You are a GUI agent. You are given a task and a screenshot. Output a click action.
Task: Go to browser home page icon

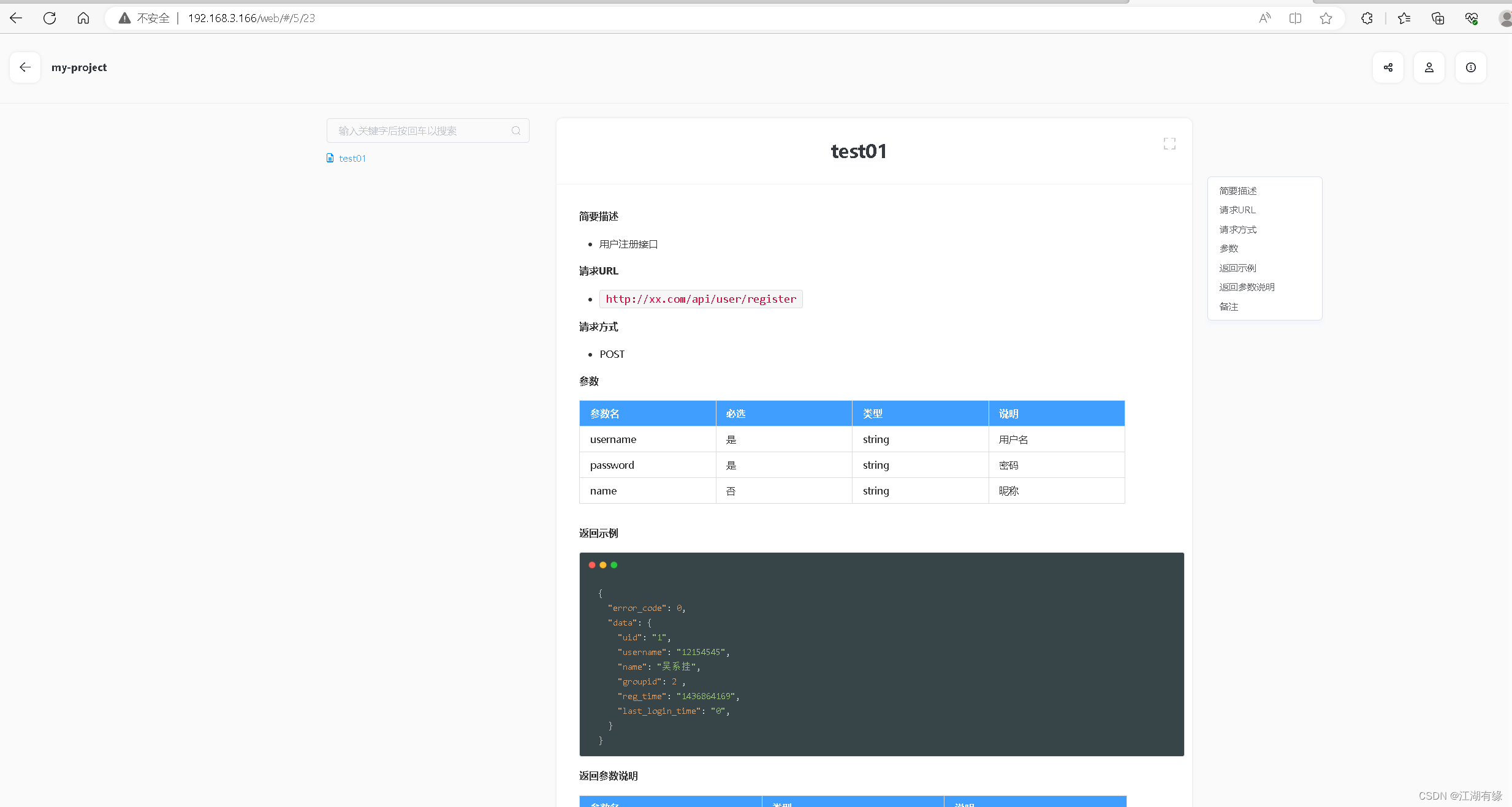pos(83,18)
